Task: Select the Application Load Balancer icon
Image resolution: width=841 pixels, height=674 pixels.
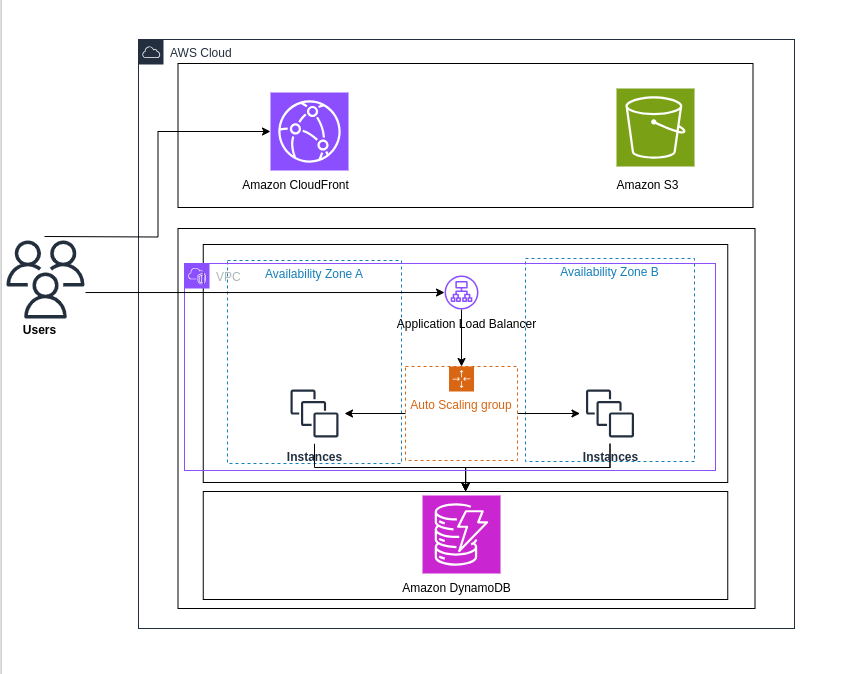Action: (461, 293)
